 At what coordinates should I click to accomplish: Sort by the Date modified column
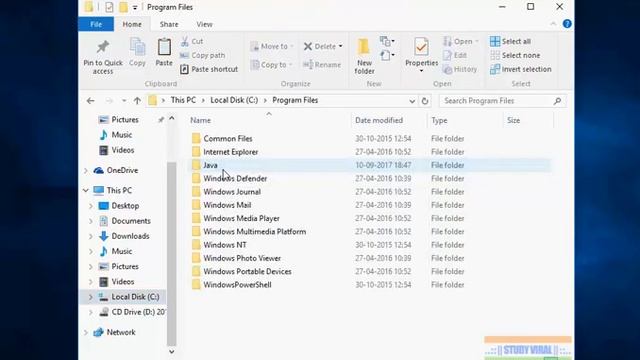click(x=379, y=120)
